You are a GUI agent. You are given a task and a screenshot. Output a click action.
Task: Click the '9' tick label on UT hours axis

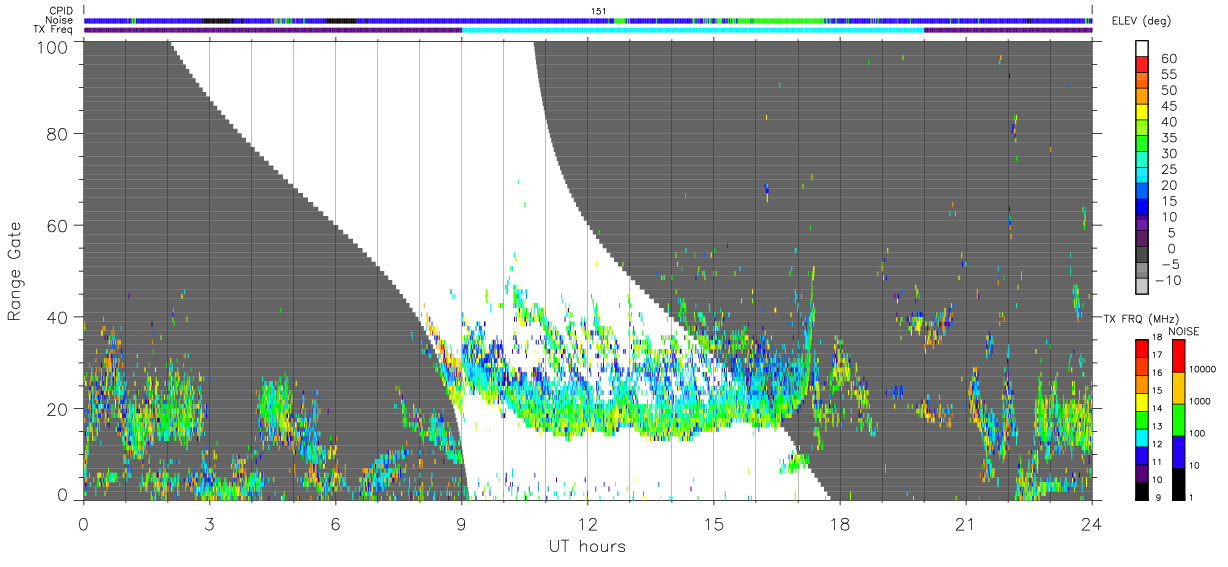pyautogui.click(x=461, y=523)
